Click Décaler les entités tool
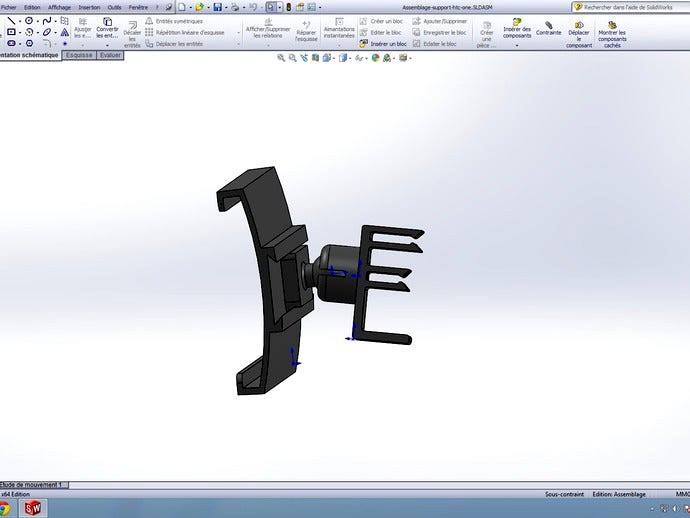Viewport: 690px width, 518px height. click(x=132, y=34)
